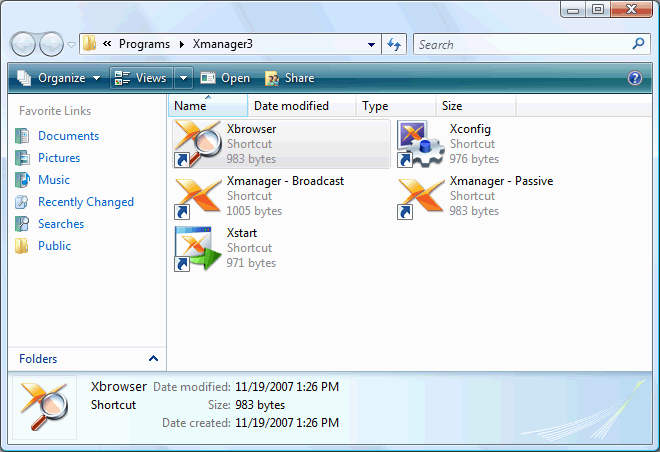Click in the Search input field
Image resolution: width=660 pixels, height=452 pixels.
tap(524, 44)
